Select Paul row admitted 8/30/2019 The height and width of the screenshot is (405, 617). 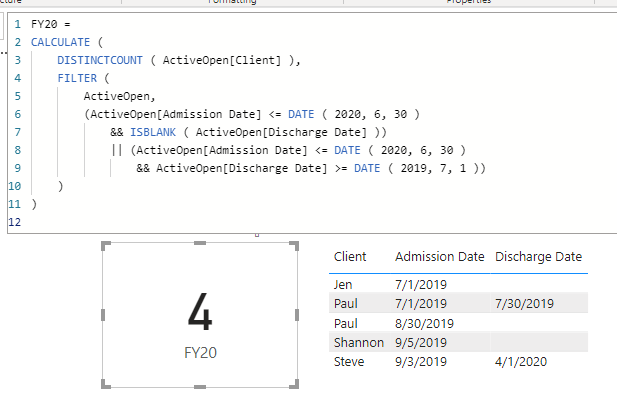[345, 323]
